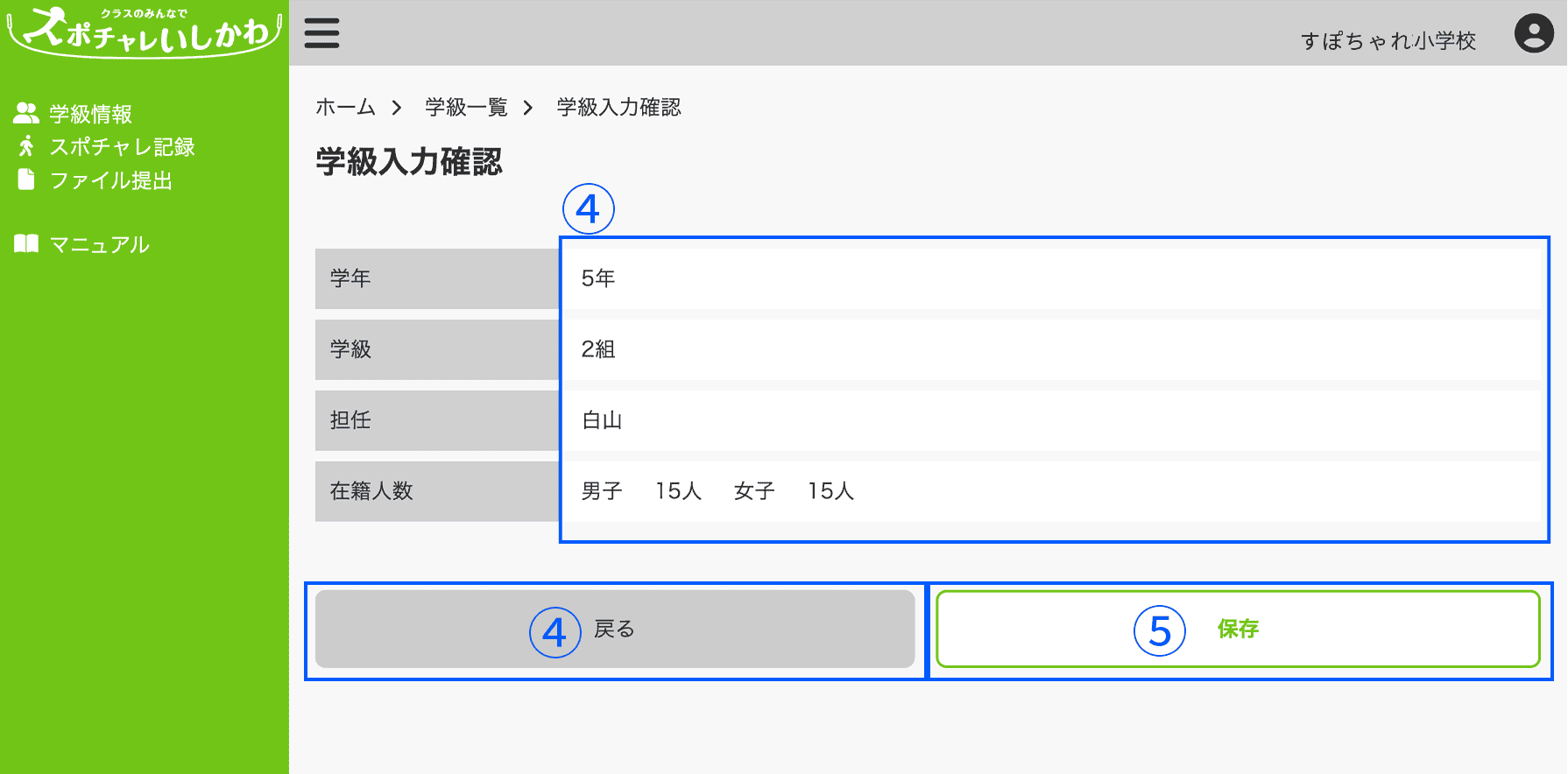Click the 学級情報 people icon
Screen dimensions: 1568x774
point(26,113)
